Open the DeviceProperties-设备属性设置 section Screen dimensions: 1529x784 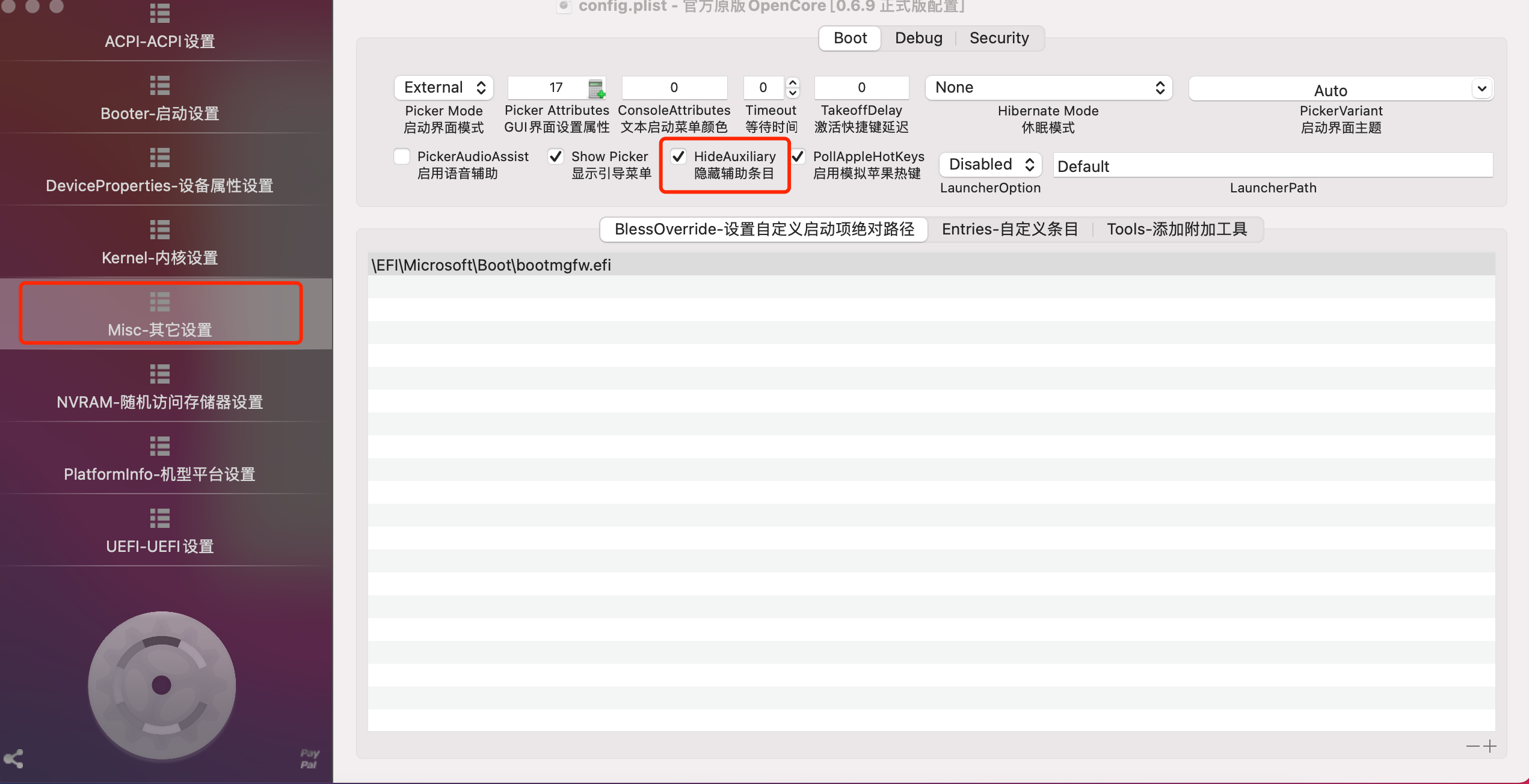point(160,170)
